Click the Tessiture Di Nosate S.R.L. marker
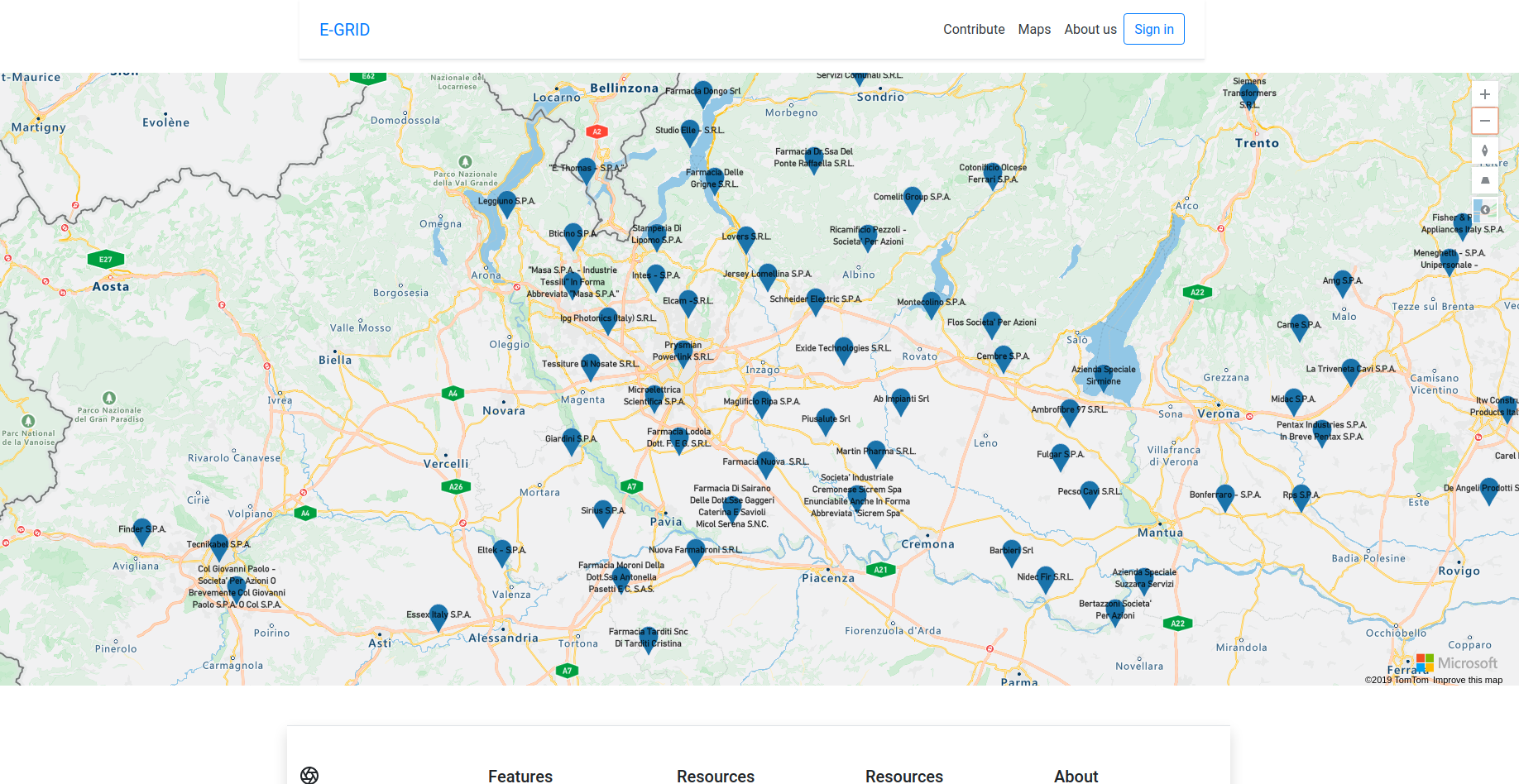 (591, 366)
